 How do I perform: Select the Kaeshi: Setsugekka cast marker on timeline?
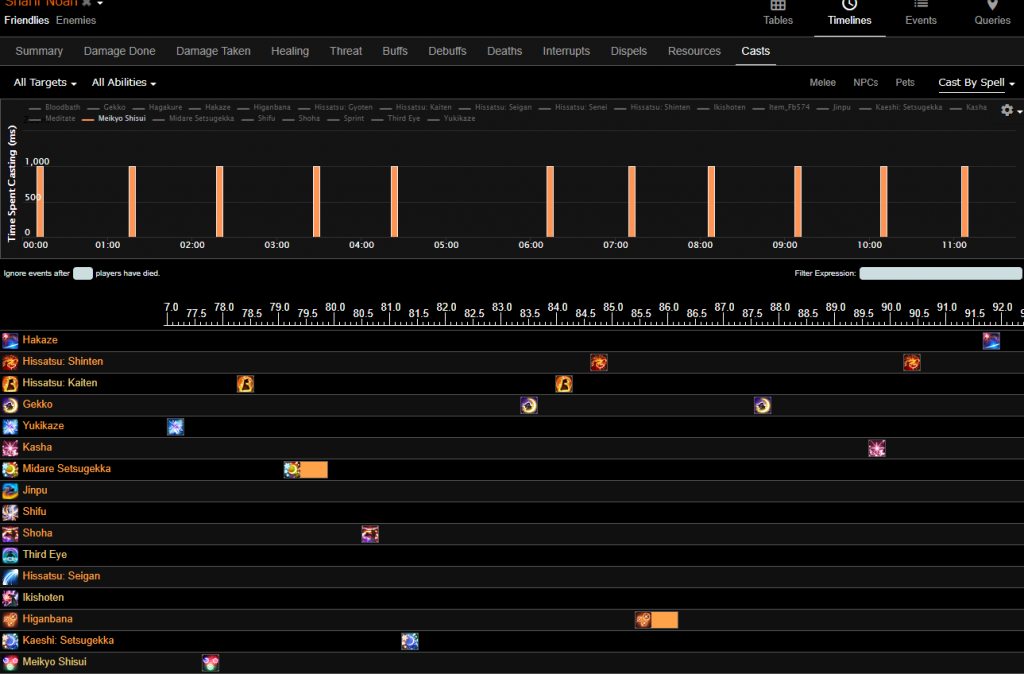coord(410,641)
